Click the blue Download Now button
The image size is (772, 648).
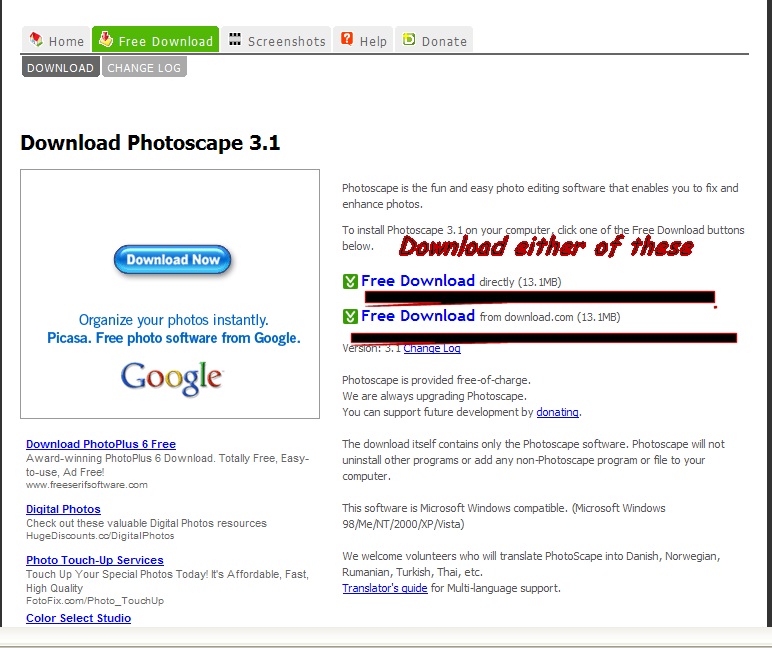click(172, 259)
